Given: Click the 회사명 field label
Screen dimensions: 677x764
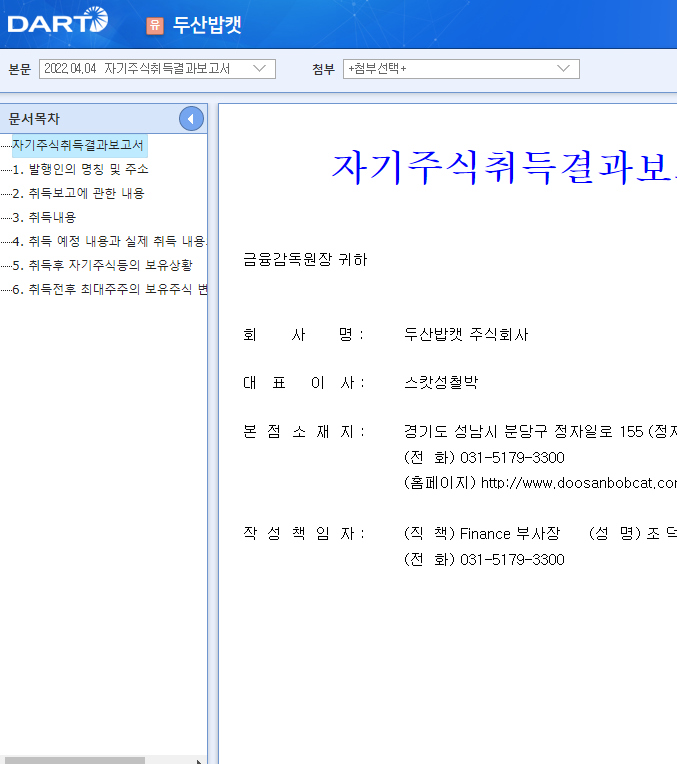Looking at the screenshot, I should (x=303, y=334).
